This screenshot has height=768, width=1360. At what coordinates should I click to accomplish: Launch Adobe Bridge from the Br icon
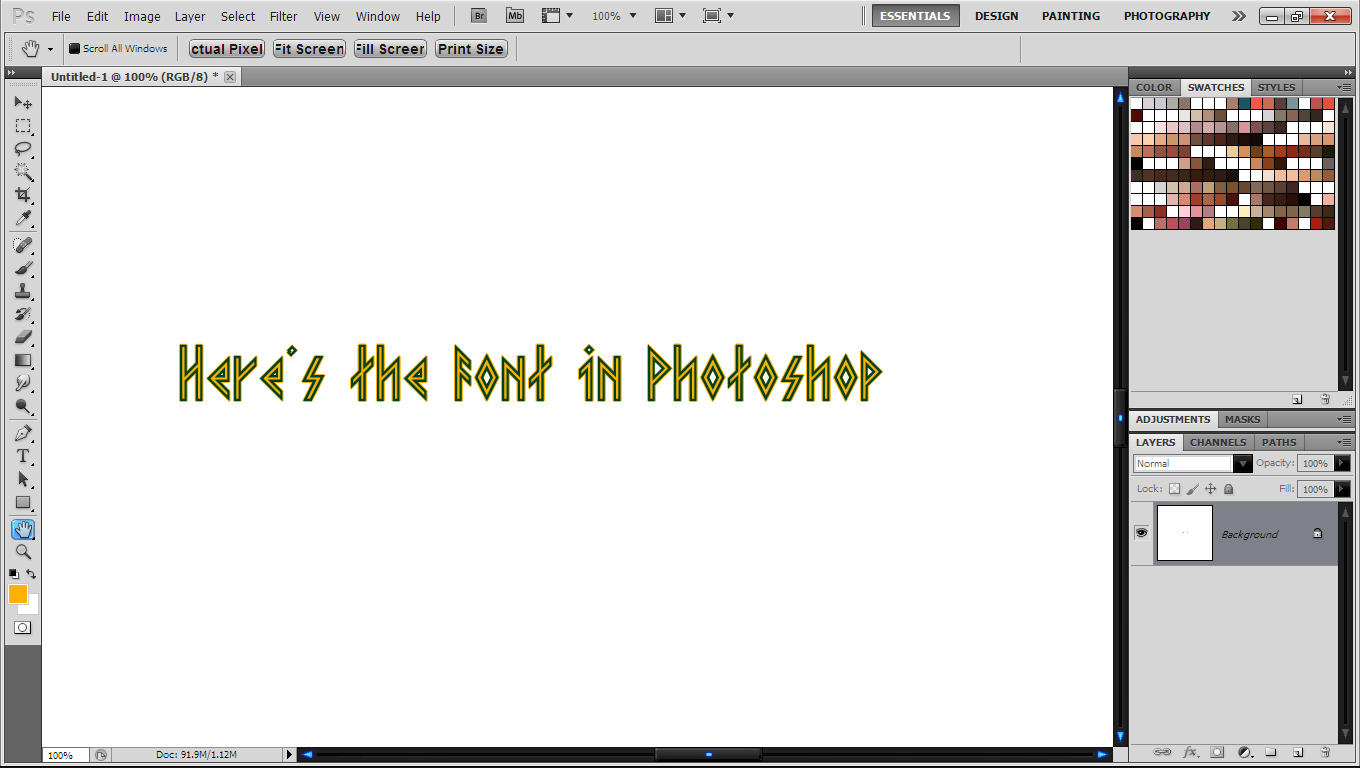pos(479,16)
